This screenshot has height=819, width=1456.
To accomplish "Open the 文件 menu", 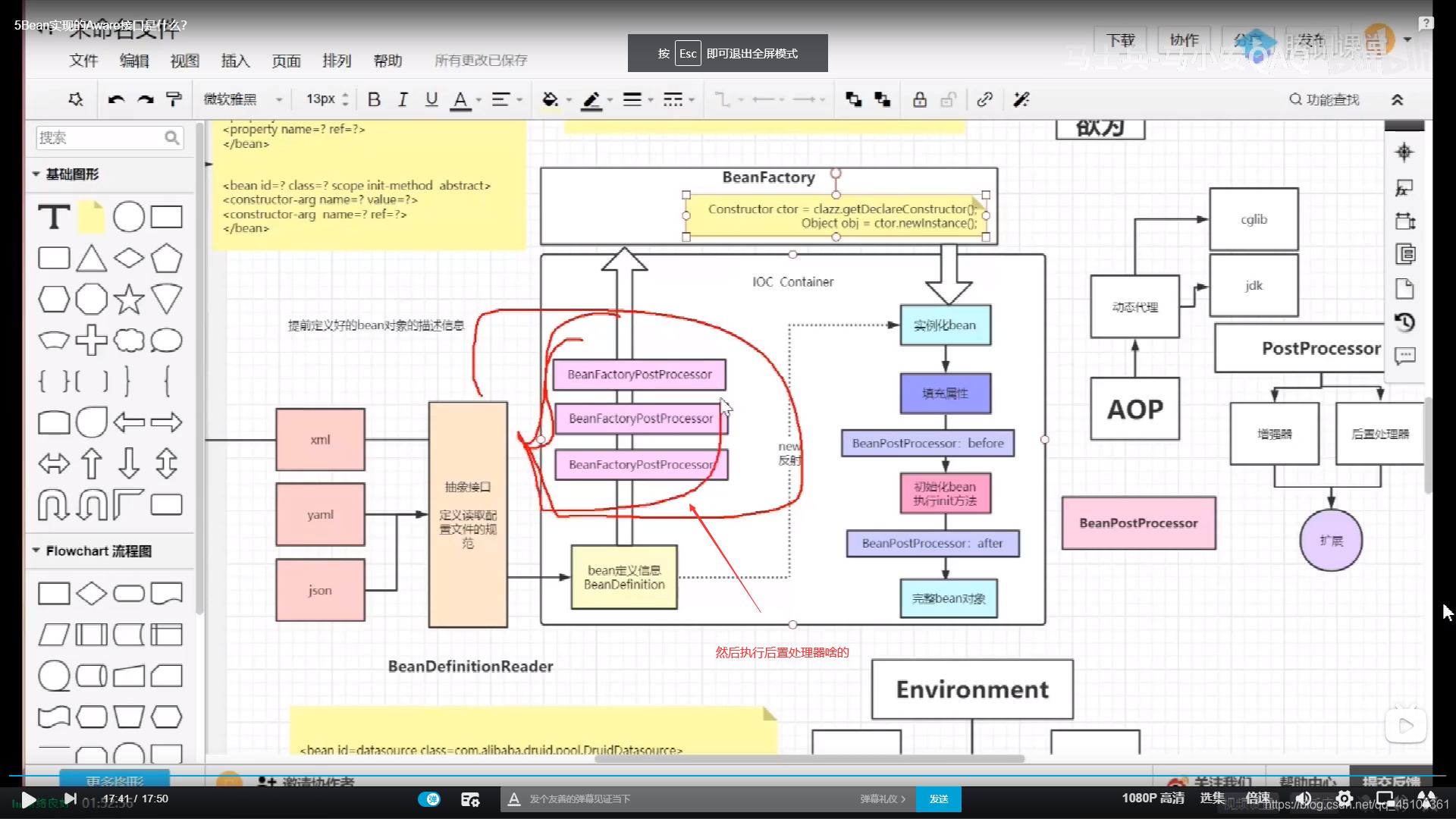I will point(84,60).
